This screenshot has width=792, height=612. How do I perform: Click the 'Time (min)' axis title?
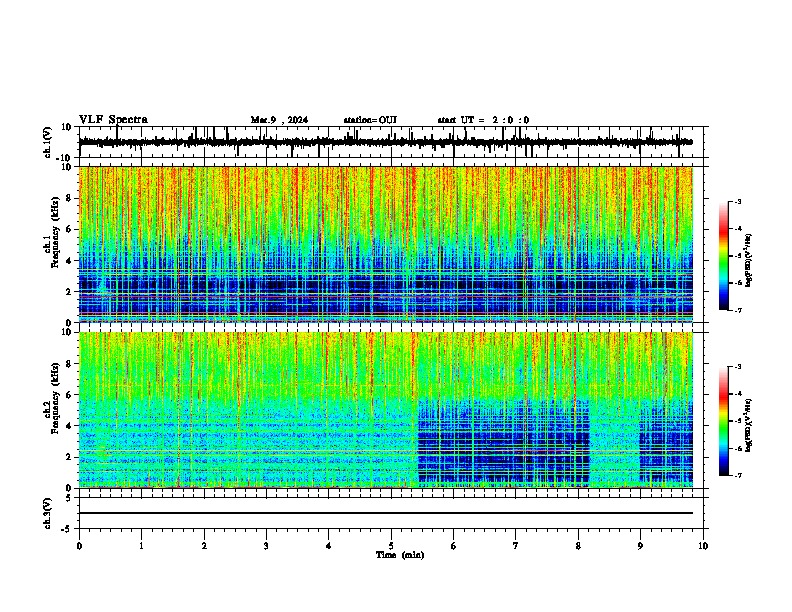tap(400, 555)
